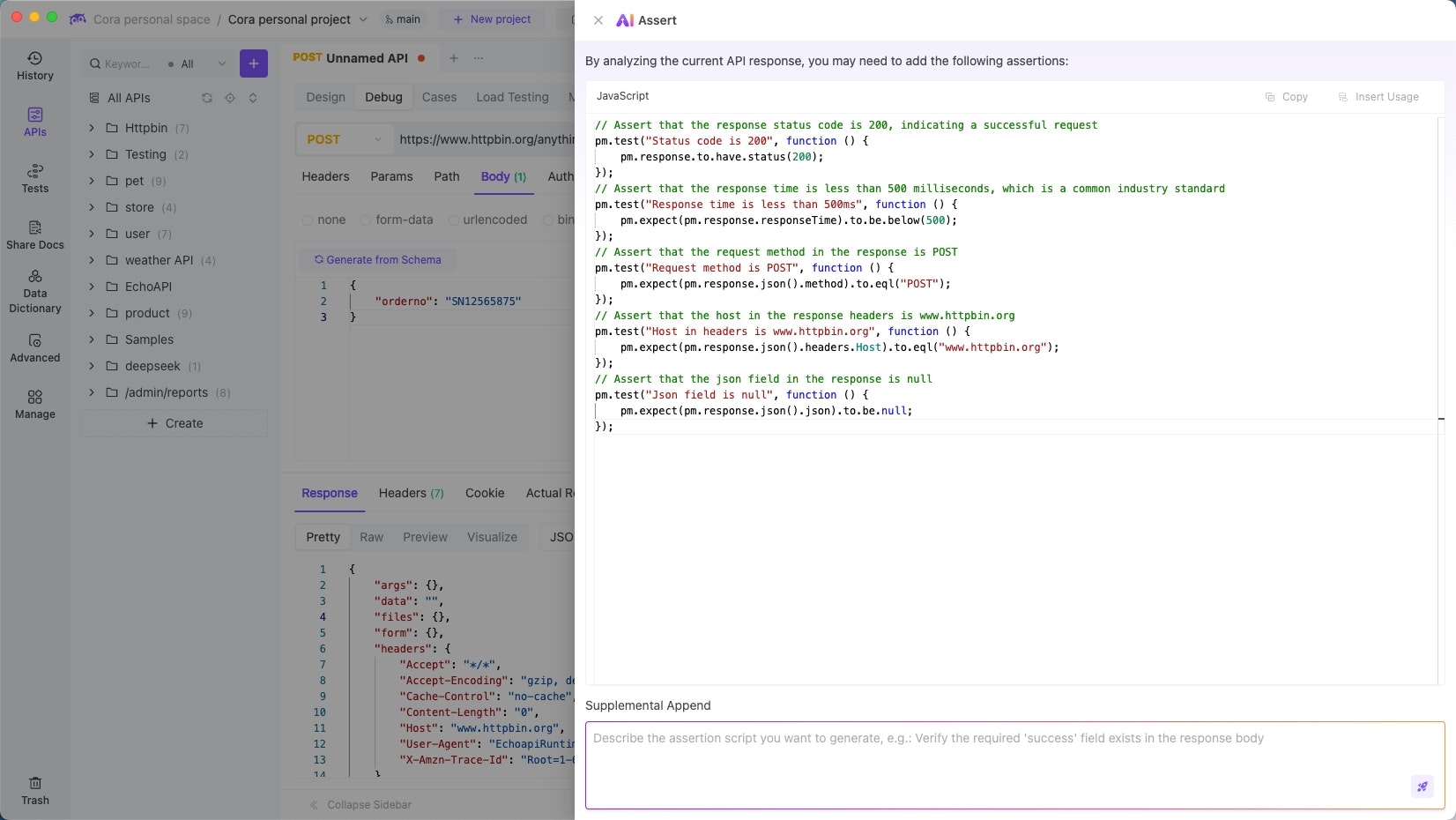Click the New project button
The height and width of the screenshot is (820, 1456).
point(492,19)
